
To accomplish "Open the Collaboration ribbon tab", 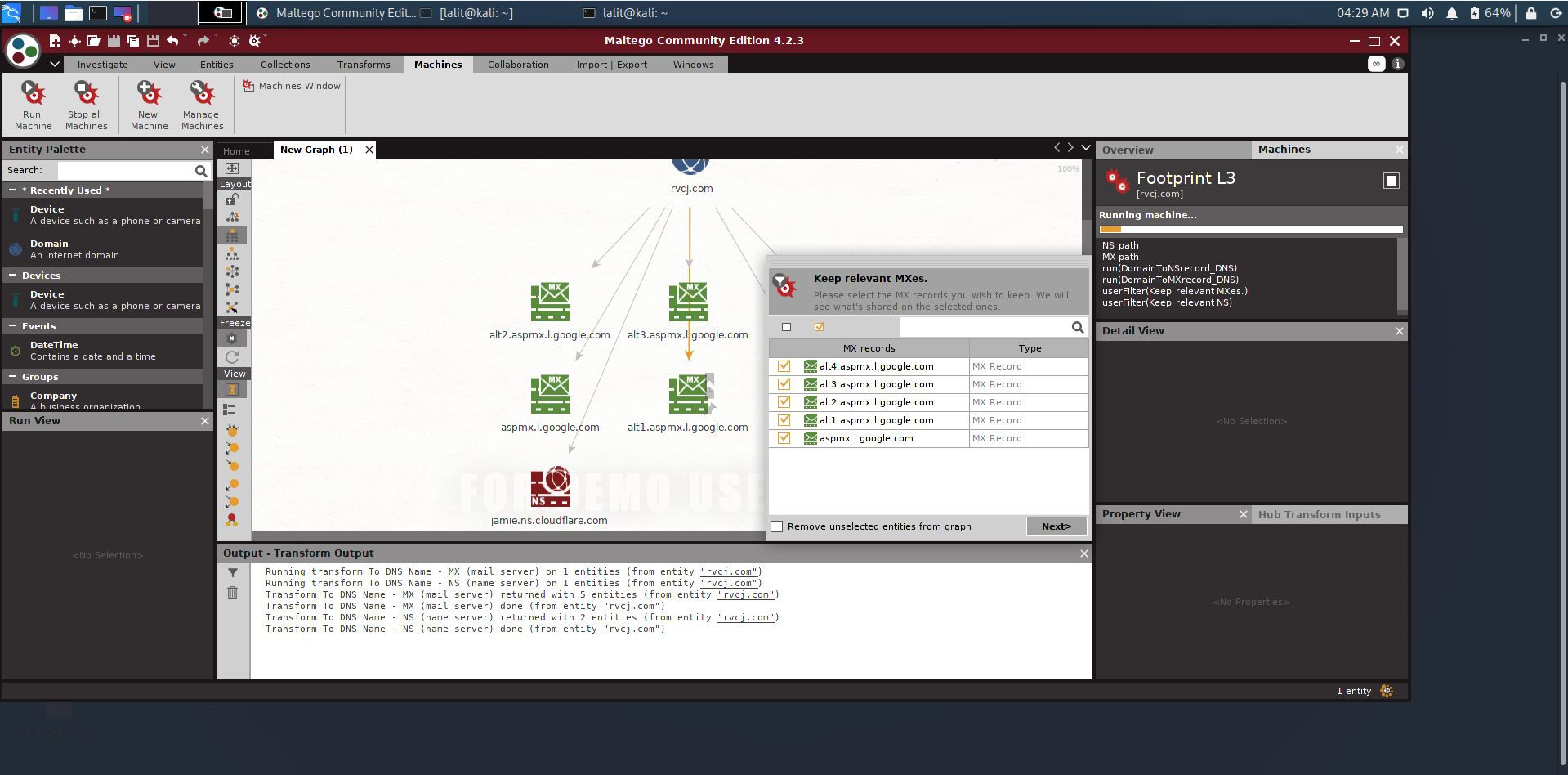I will tap(518, 65).
